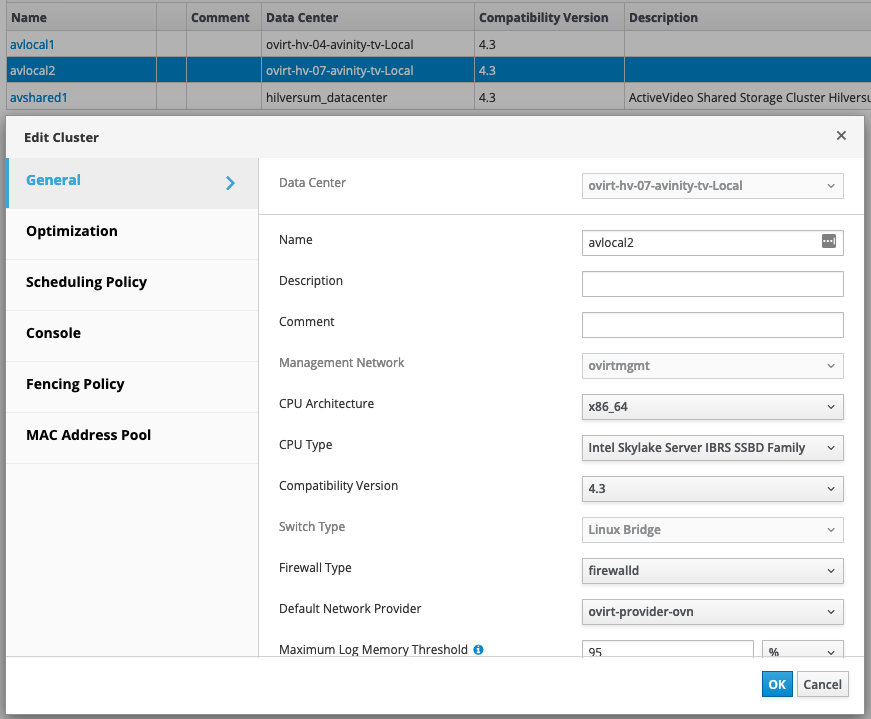The width and height of the screenshot is (871, 719).
Task: Open the percent unit dropdown
Action: pos(802,651)
